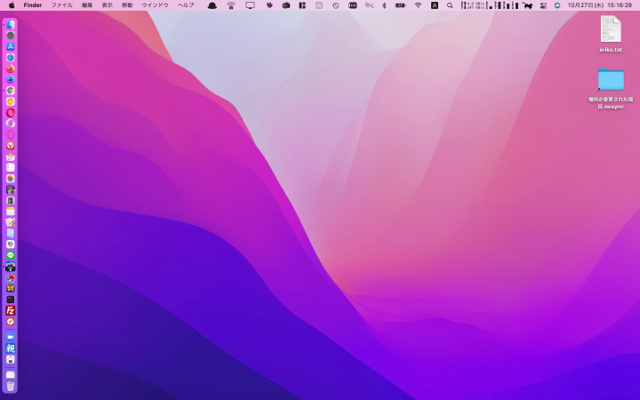640x400 pixels.
Task: Launch the LINE messenger in the Dock
Action: point(10,256)
